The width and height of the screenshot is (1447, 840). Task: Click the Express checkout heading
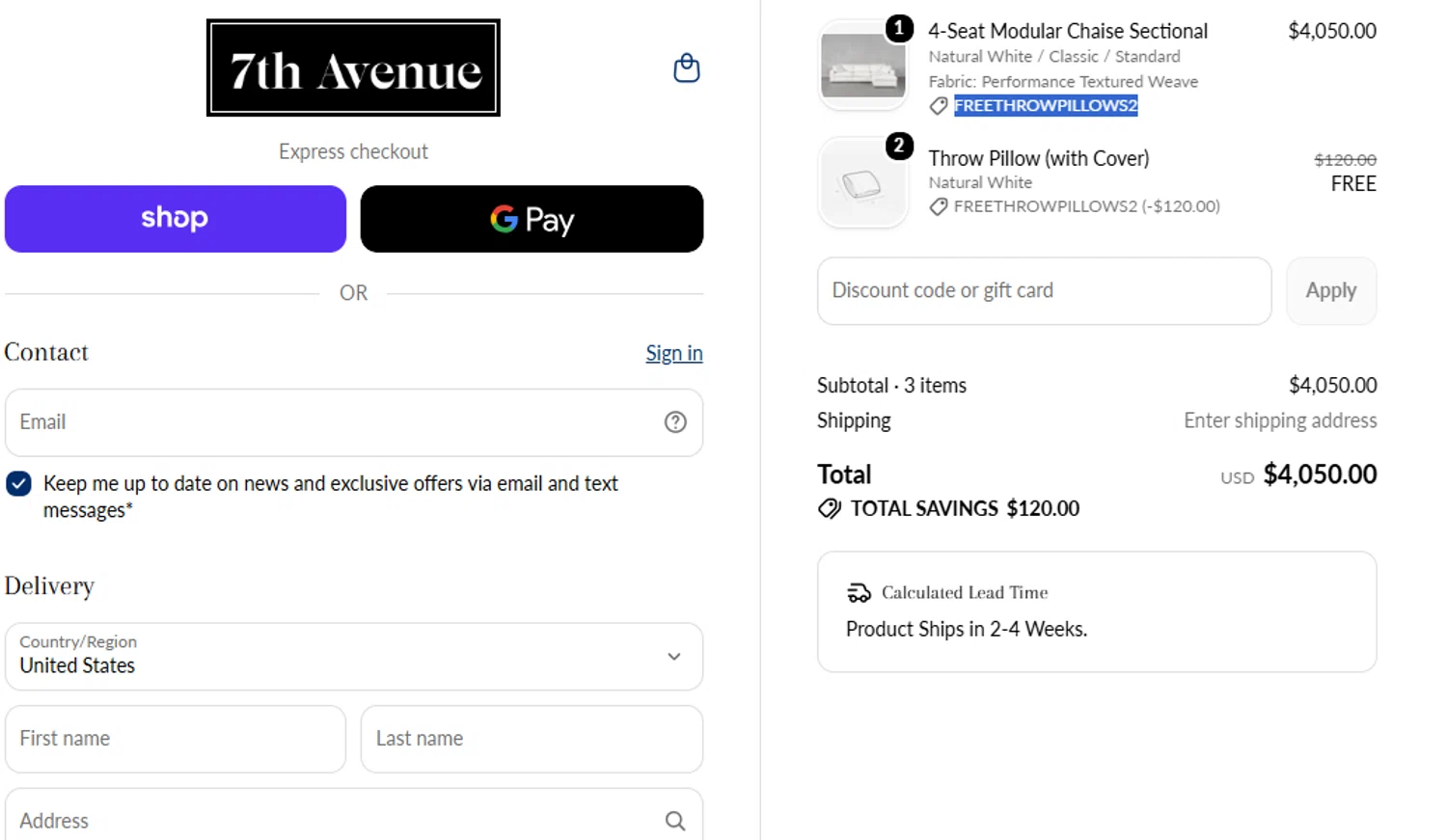point(353,151)
